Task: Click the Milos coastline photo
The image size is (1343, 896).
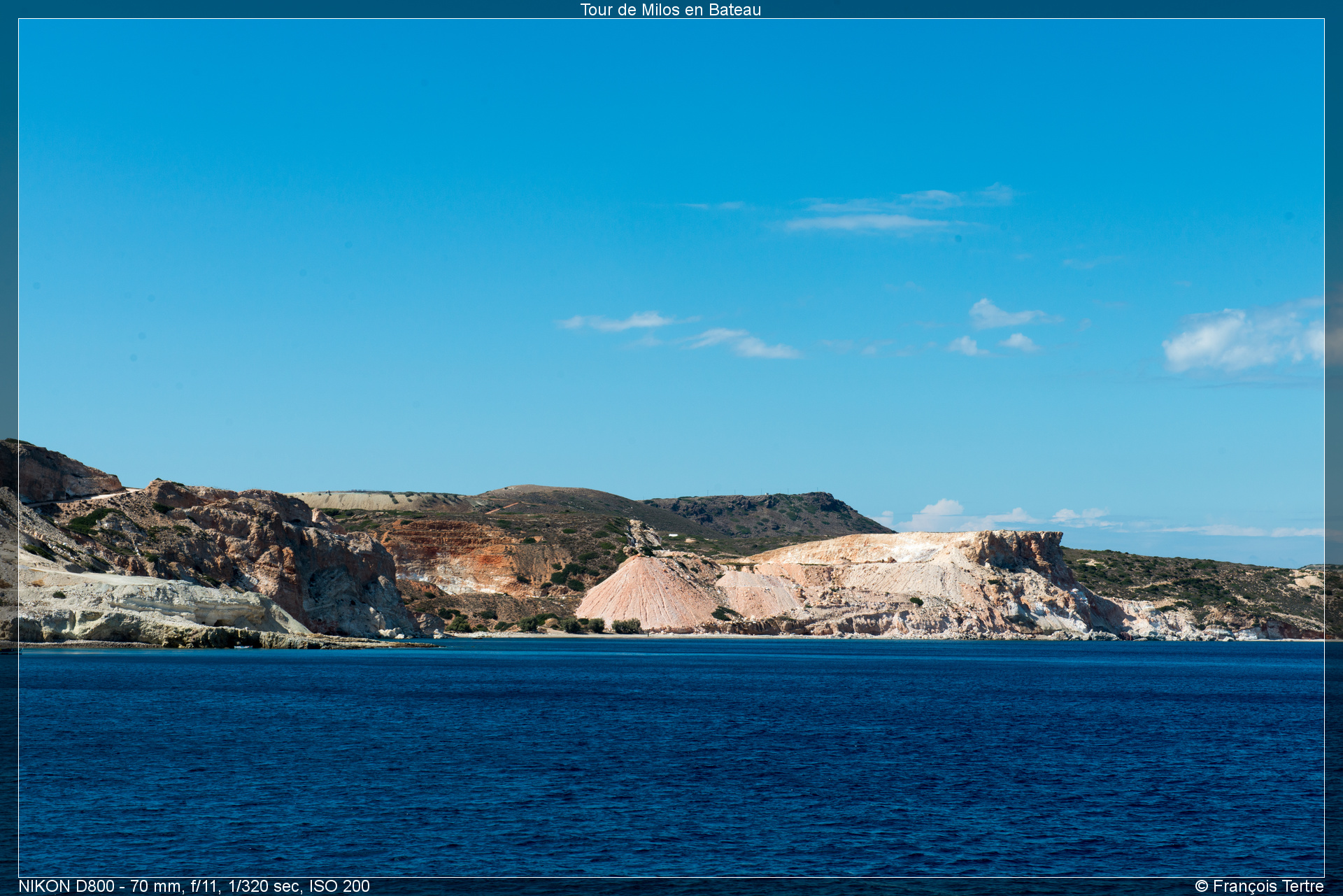Action: point(671,448)
